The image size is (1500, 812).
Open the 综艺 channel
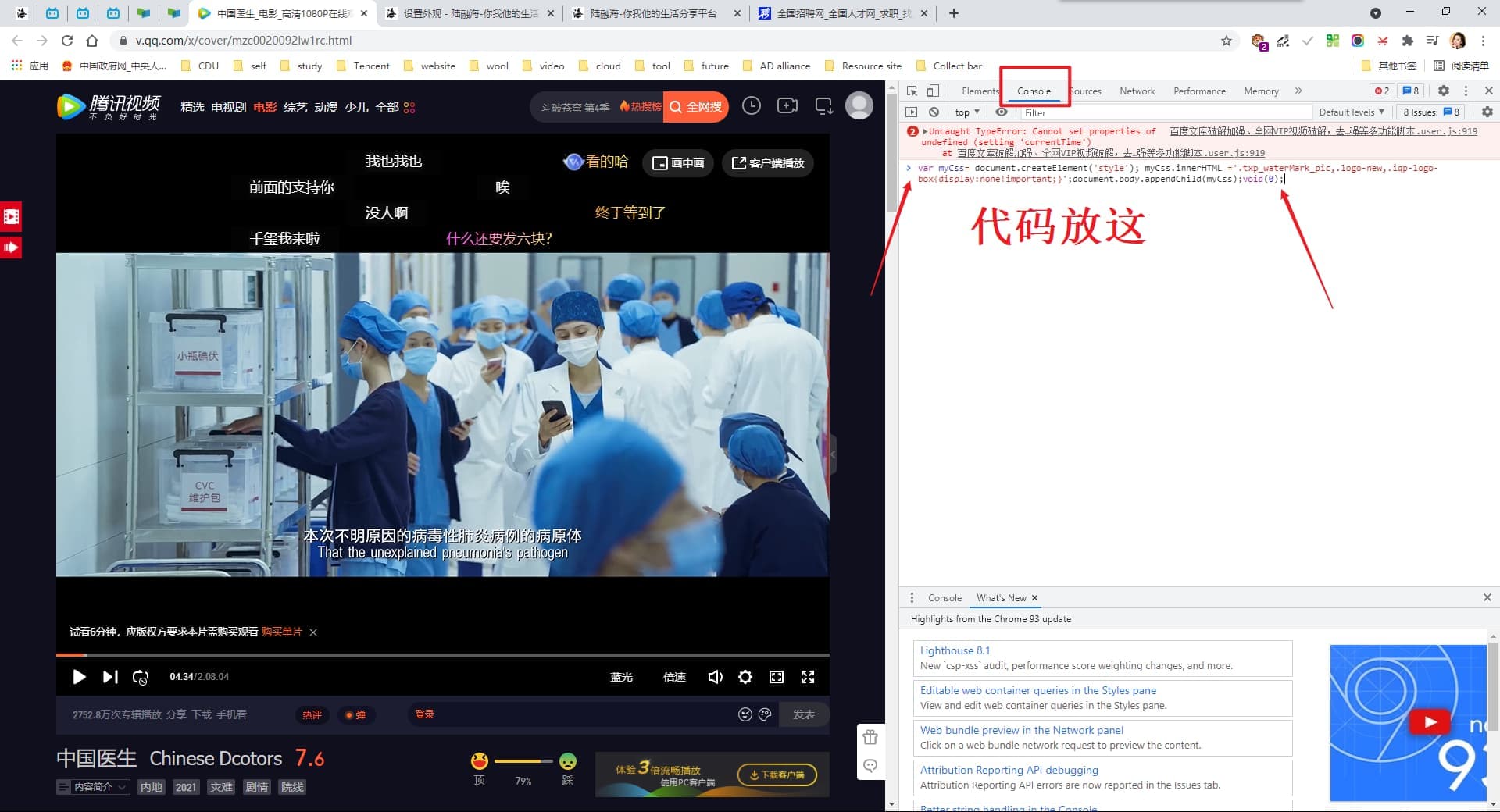click(x=295, y=107)
